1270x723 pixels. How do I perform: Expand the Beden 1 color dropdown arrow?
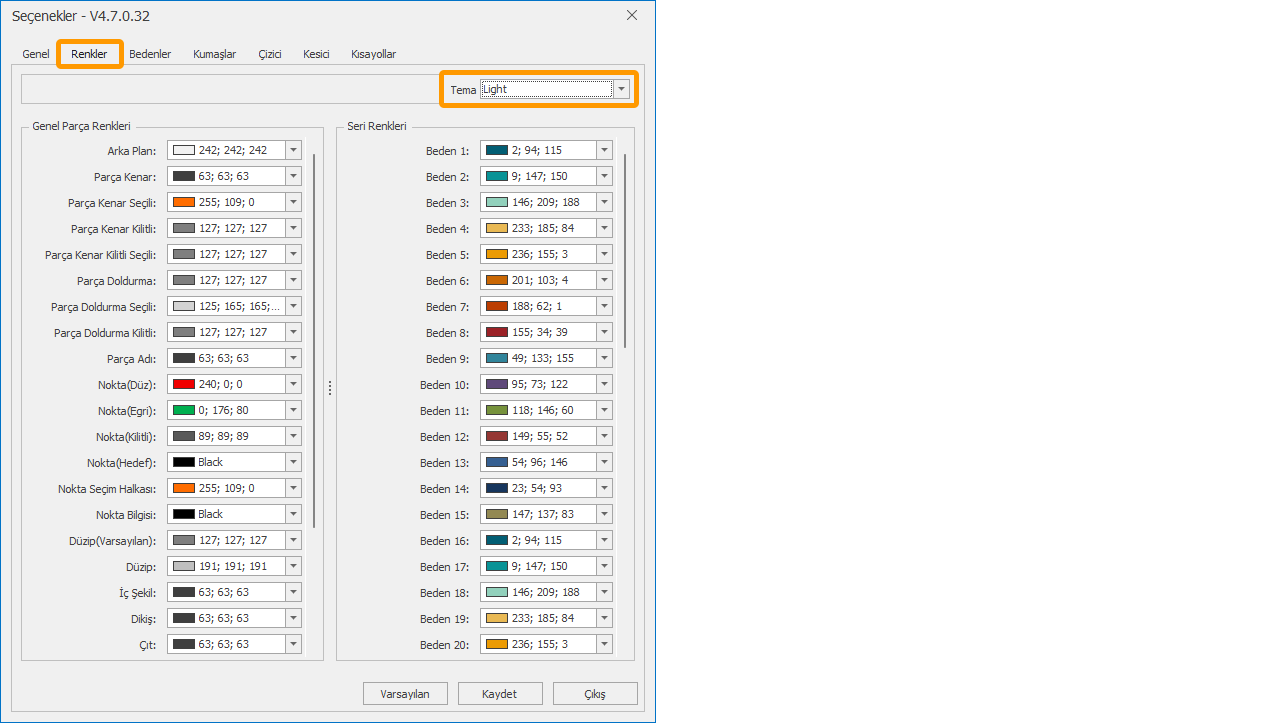(604, 150)
